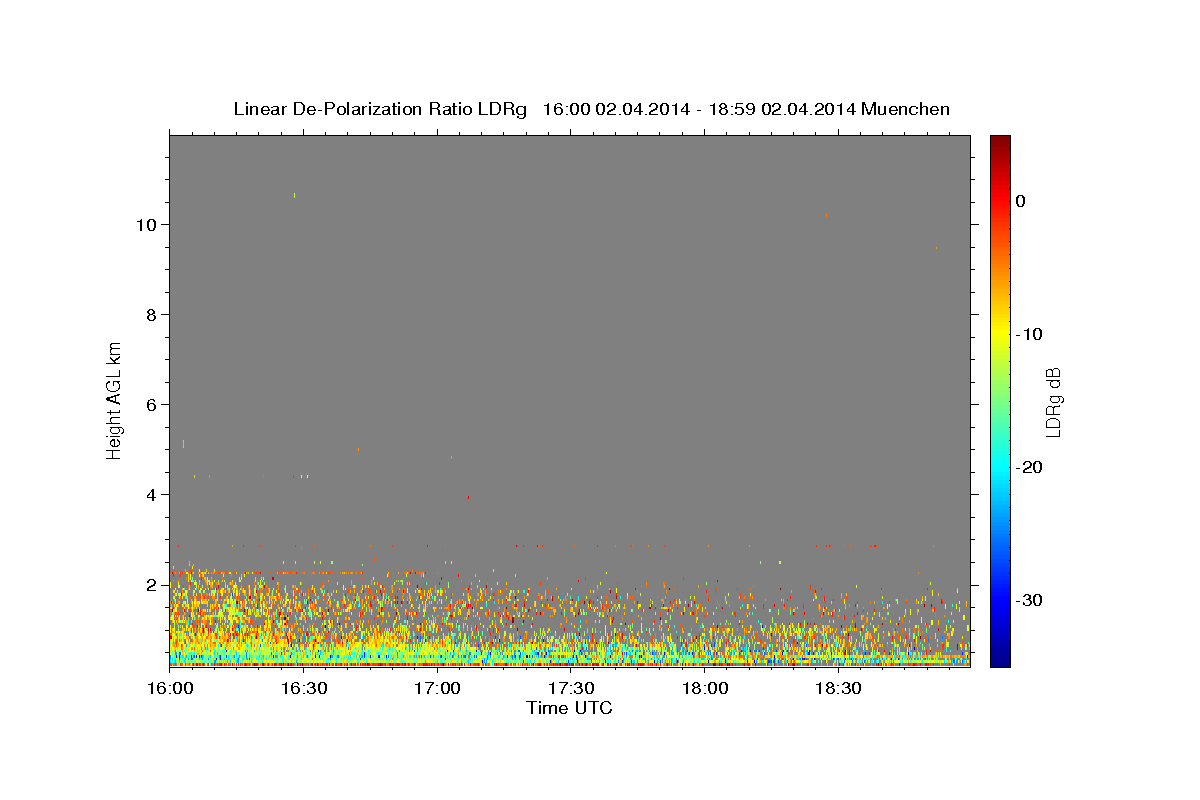Pick the blue -30 dB colorbar region

pyautogui.click(x=1000, y=600)
